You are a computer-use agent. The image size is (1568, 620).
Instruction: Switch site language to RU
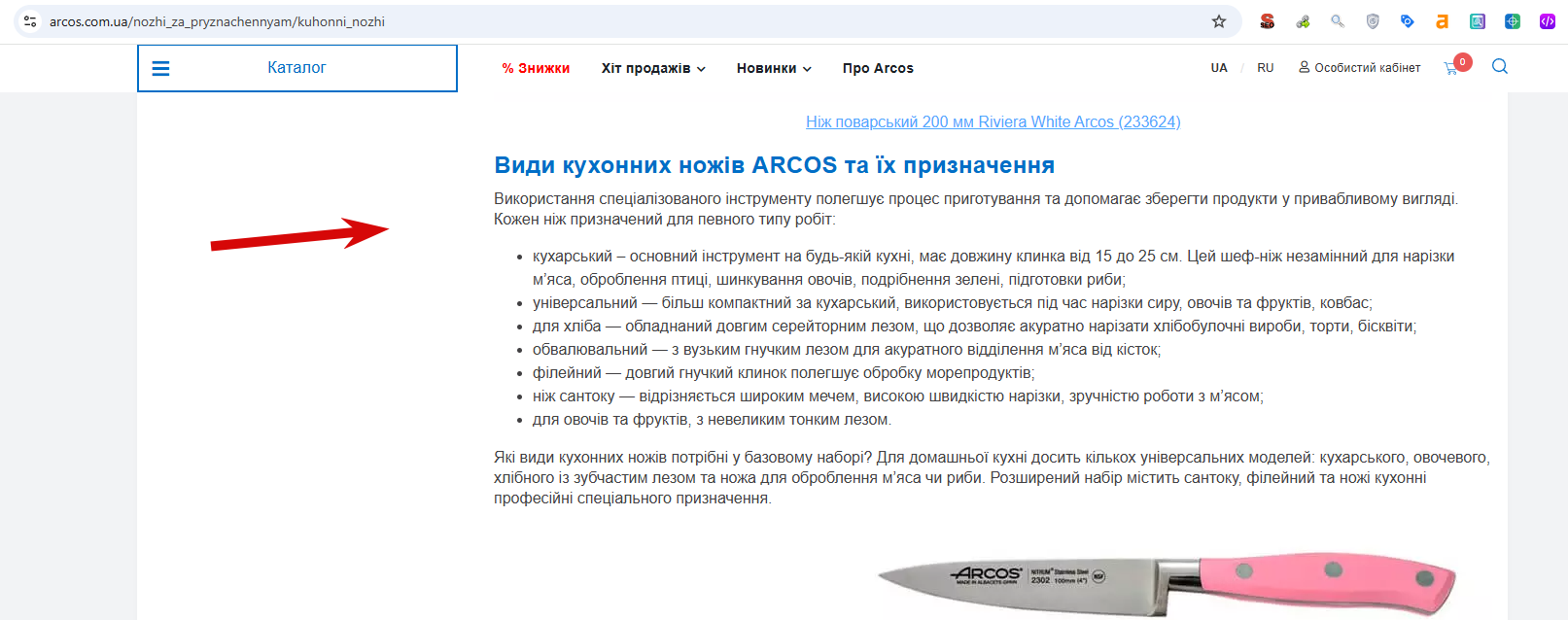coord(1265,68)
